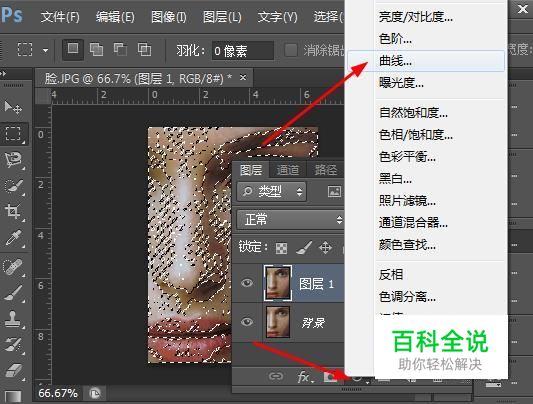
Task: Select the Eraser tool
Action: pos(13,370)
